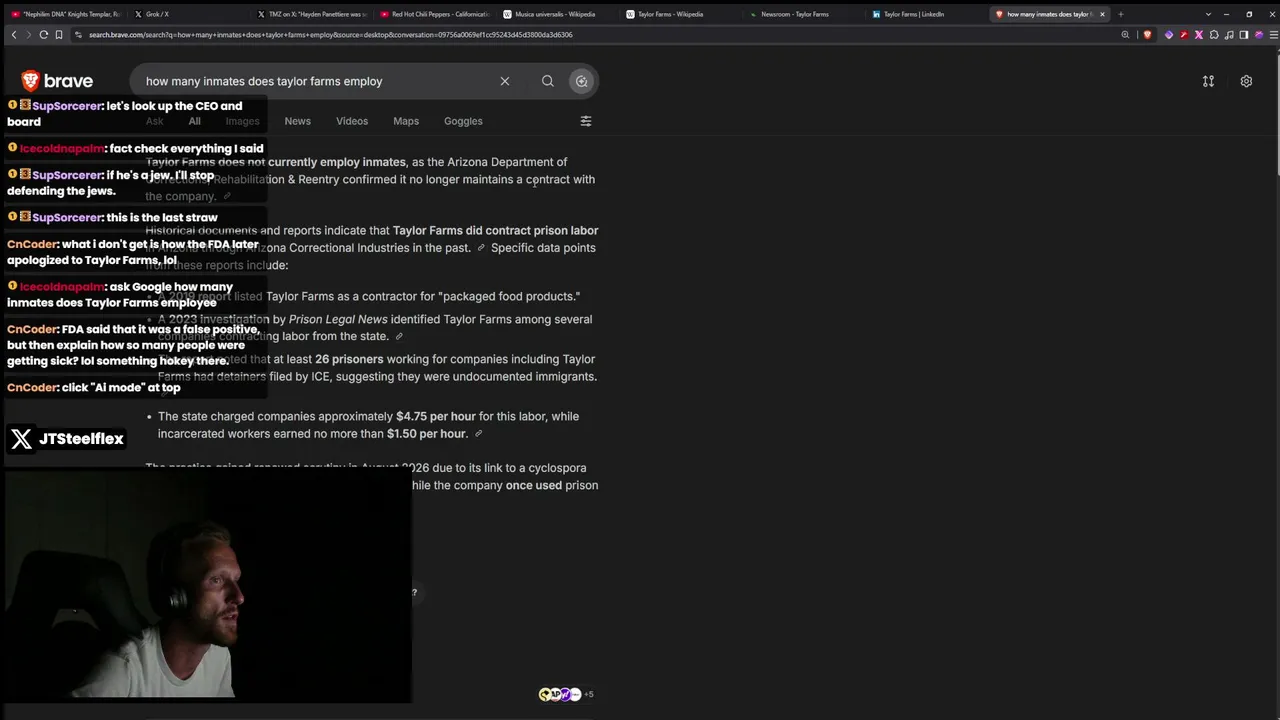The width and height of the screenshot is (1280, 720).
Task: Go back to the previous page
Action: tap(14, 34)
